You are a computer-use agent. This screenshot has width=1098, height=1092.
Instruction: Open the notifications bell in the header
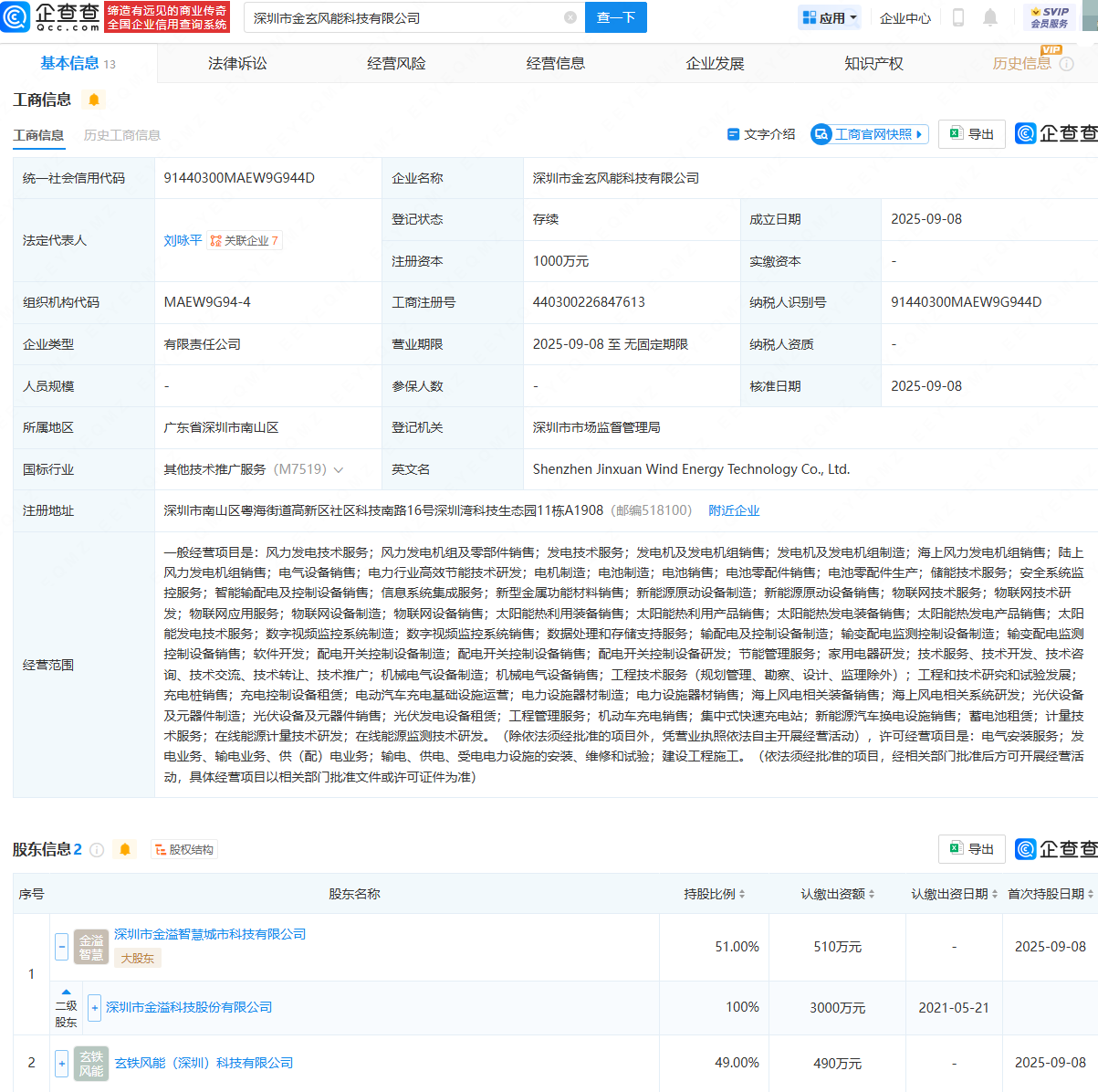990,17
